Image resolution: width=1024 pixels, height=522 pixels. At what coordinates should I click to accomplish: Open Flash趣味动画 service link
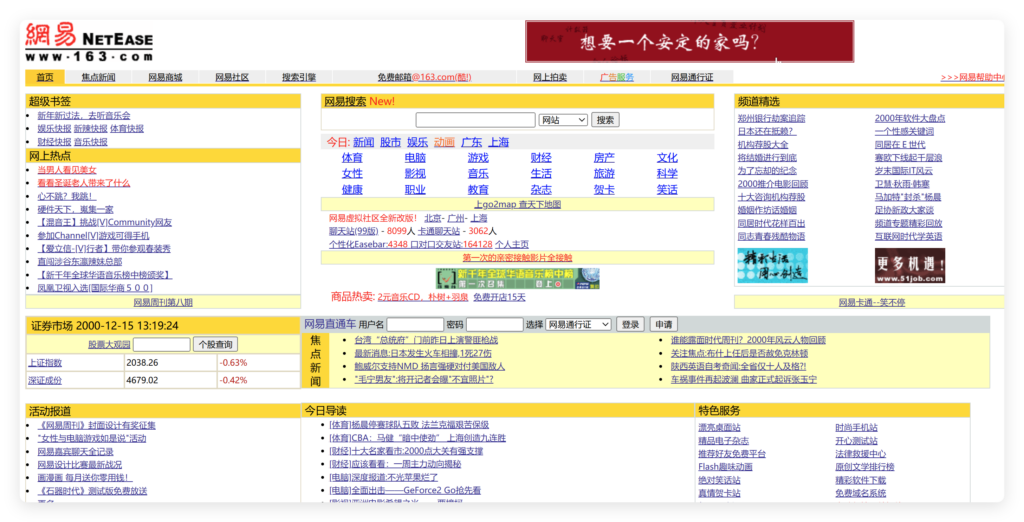pos(725,467)
